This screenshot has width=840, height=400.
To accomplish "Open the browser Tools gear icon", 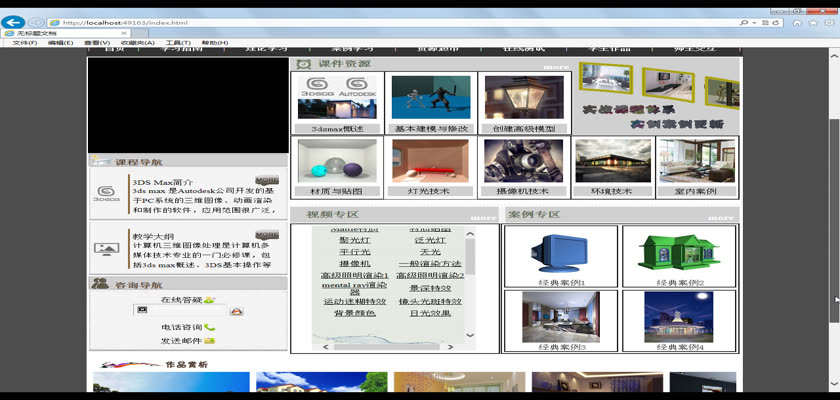I will pyautogui.click(x=829, y=23).
